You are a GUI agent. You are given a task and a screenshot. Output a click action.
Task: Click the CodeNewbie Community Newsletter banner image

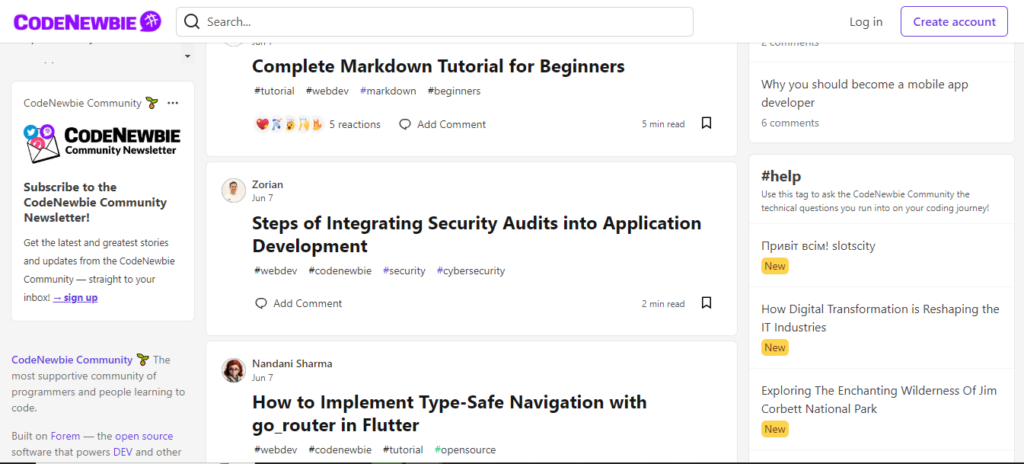click(103, 143)
